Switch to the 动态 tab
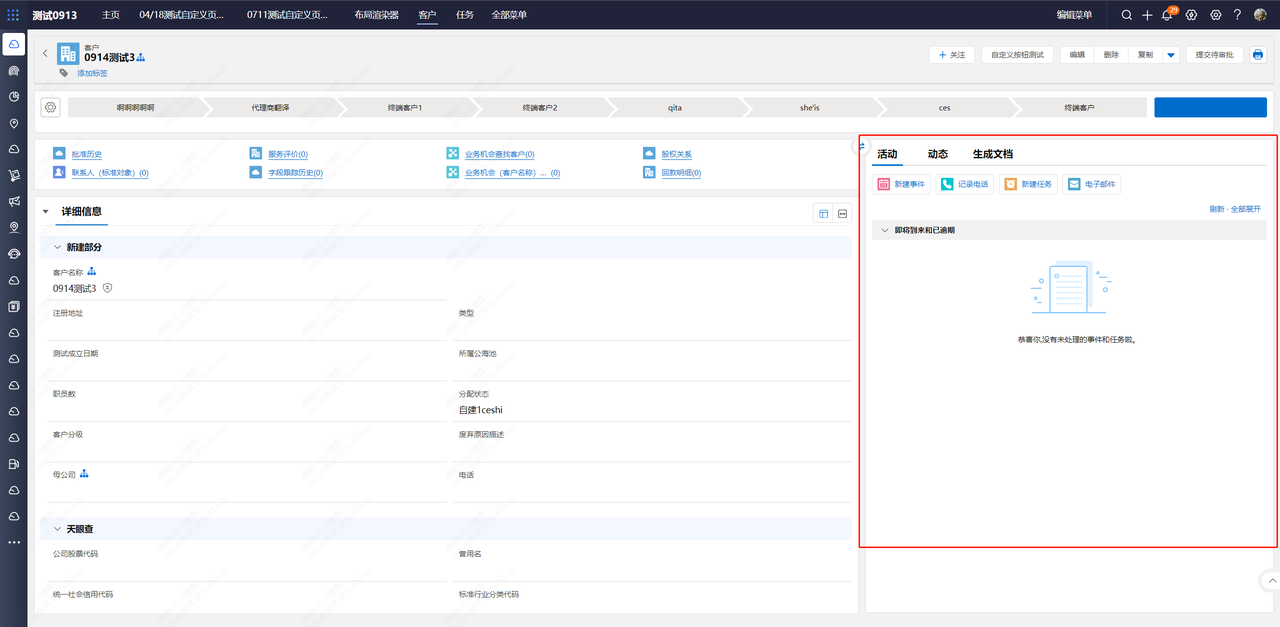Image resolution: width=1280 pixels, height=627 pixels. point(937,154)
